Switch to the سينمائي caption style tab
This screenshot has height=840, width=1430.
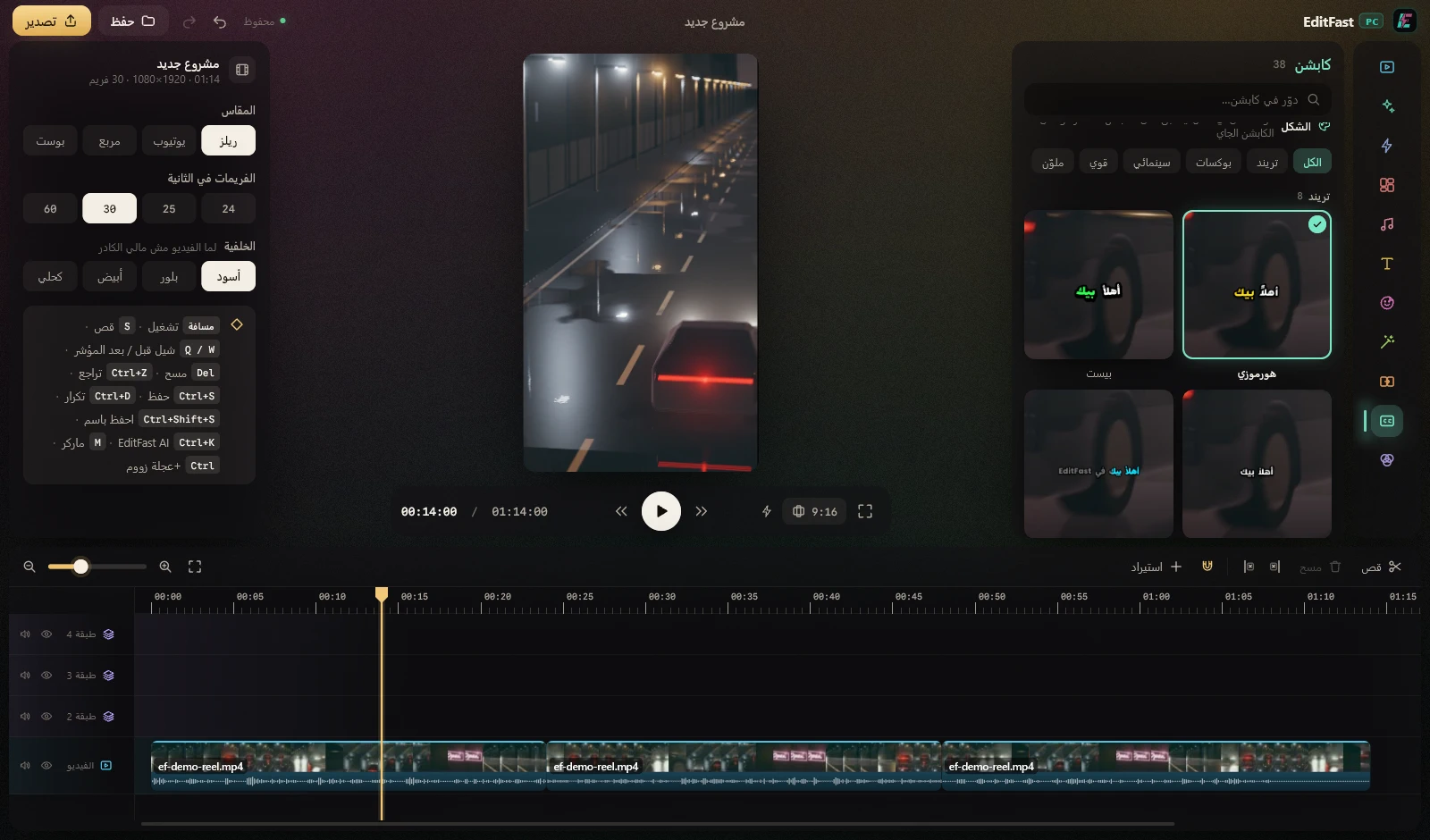tap(1152, 162)
